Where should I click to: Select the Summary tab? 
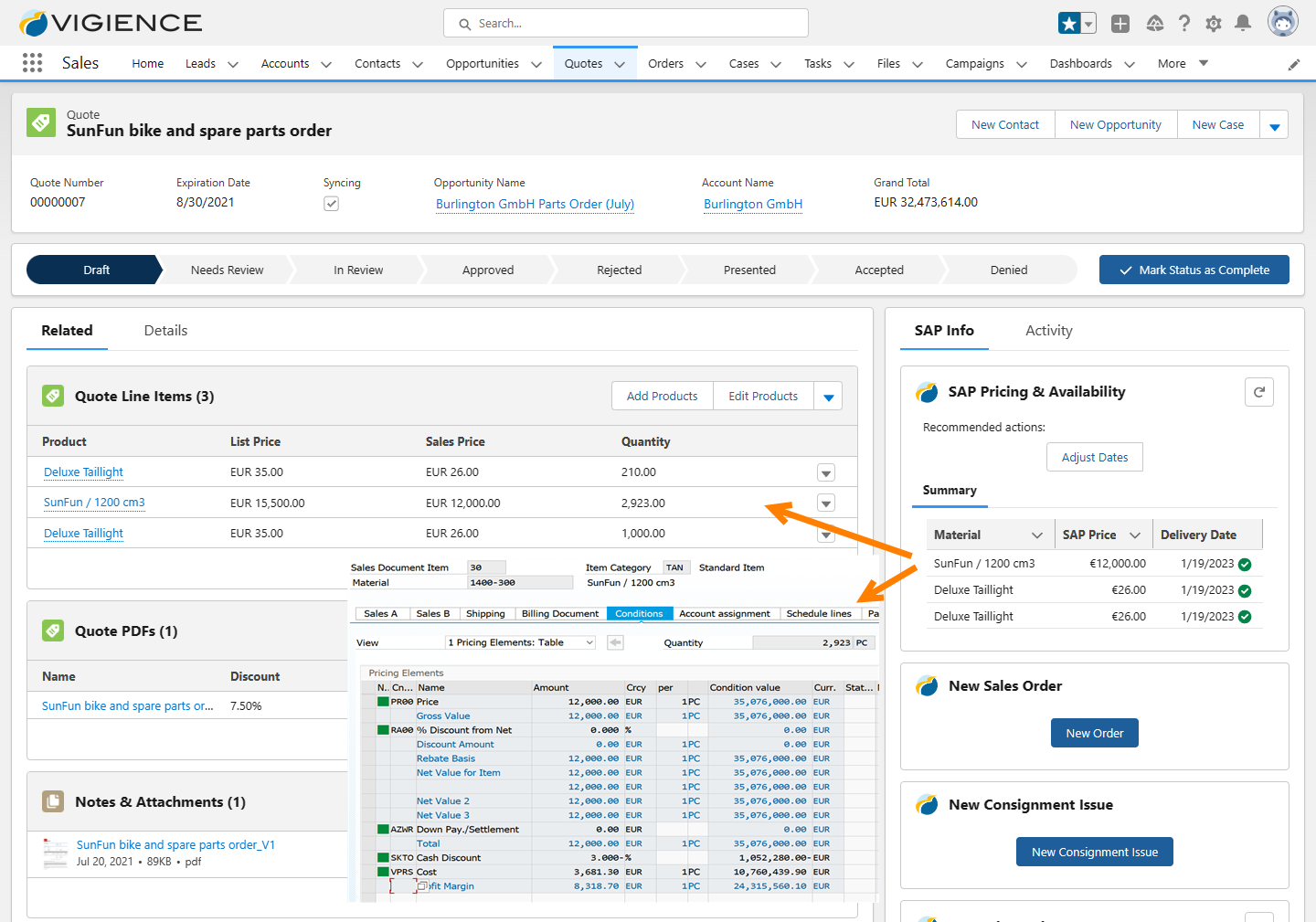click(950, 491)
